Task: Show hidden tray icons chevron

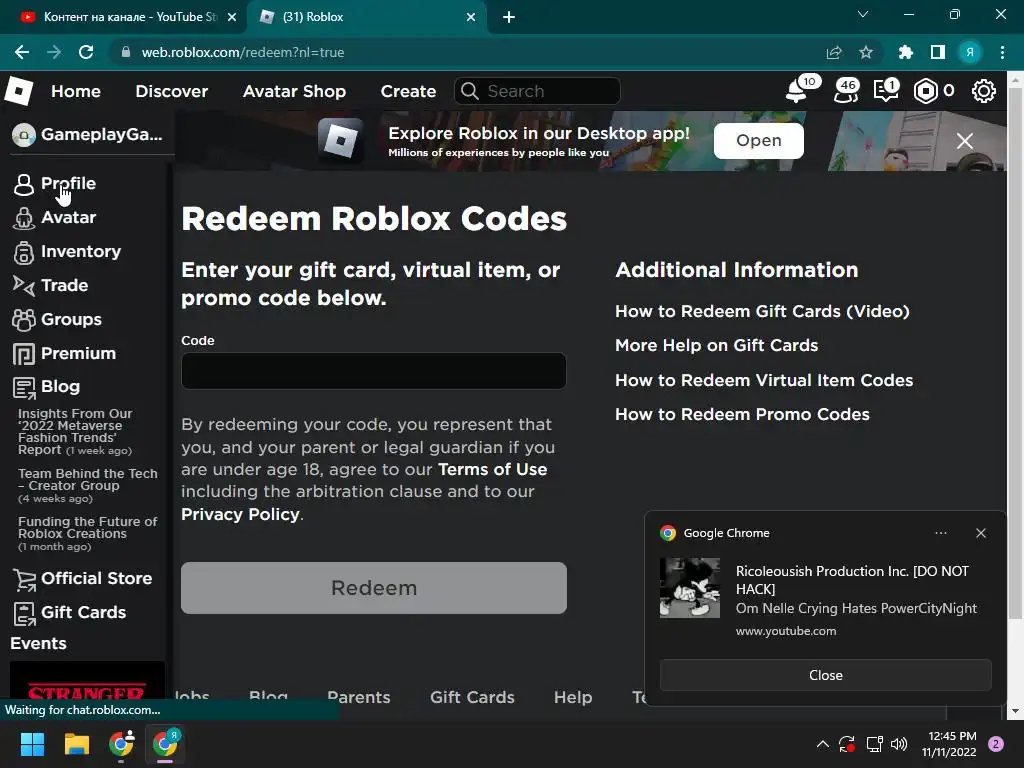Action: click(x=823, y=744)
